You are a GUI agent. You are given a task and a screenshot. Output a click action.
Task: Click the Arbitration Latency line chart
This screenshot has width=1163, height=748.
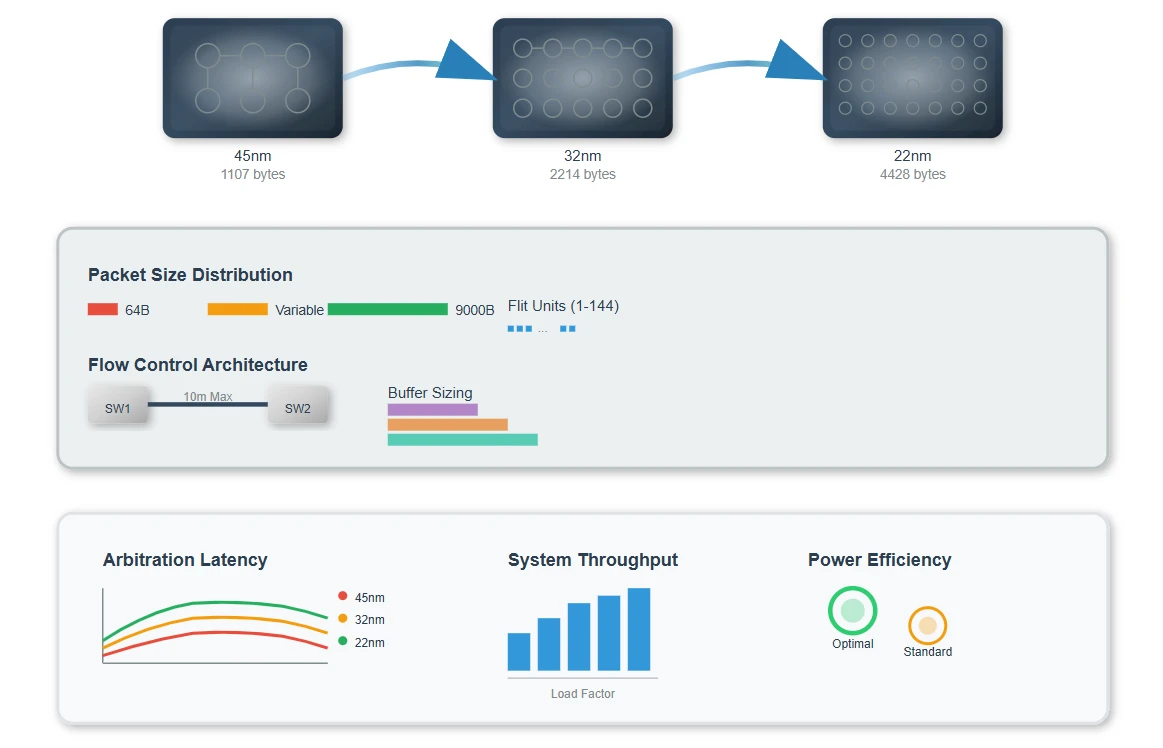point(215,626)
